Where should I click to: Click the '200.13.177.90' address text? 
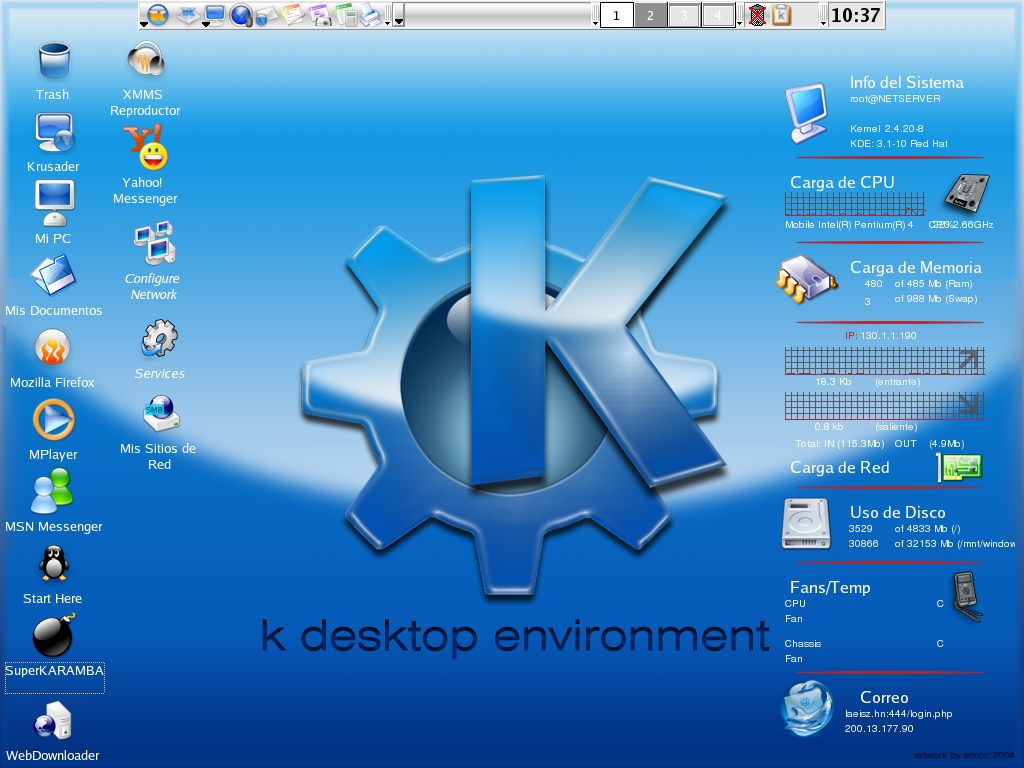click(878, 728)
